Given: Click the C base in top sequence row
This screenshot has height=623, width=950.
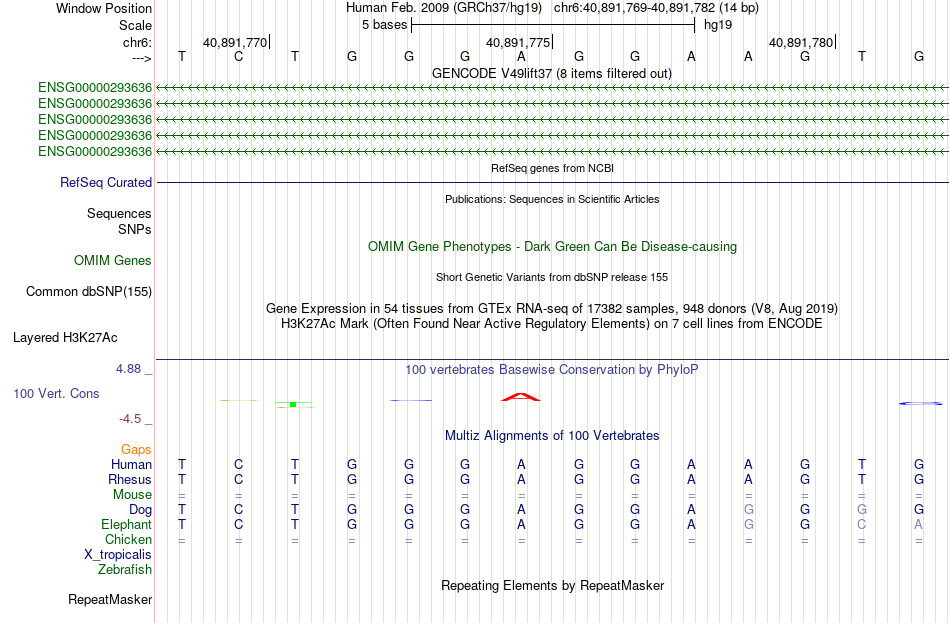Looking at the screenshot, I should pos(238,56).
